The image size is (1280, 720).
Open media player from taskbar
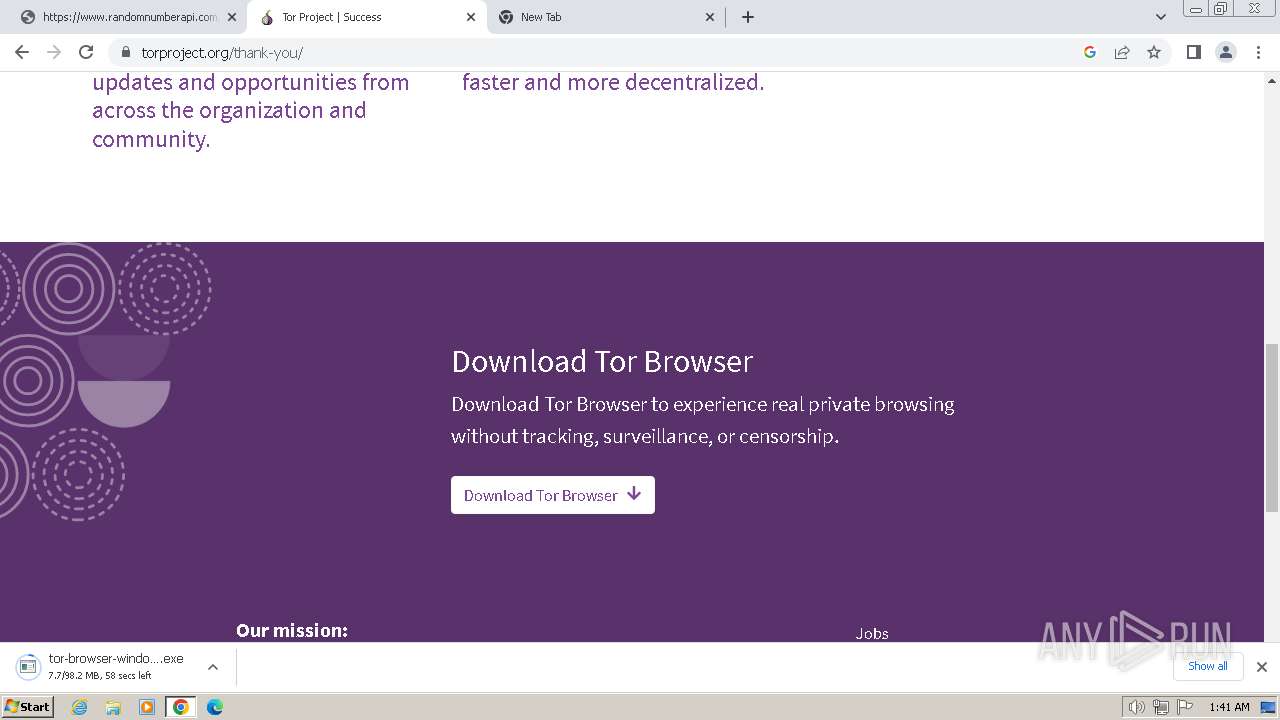tap(147, 707)
